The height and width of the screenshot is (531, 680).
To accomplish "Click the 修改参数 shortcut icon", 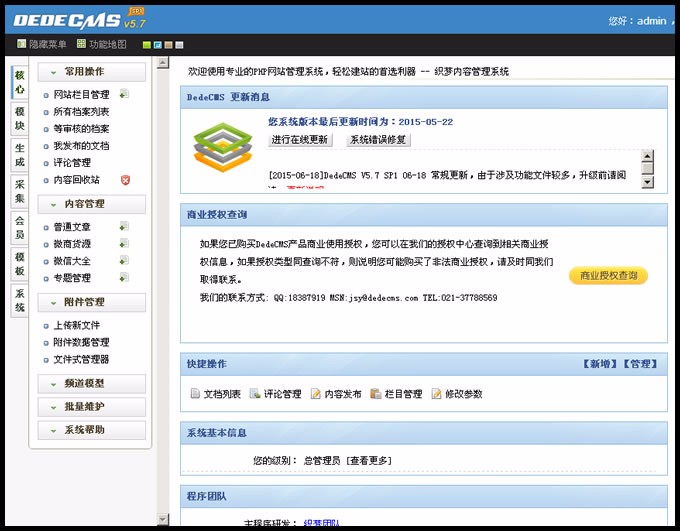I will click(436, 393).
